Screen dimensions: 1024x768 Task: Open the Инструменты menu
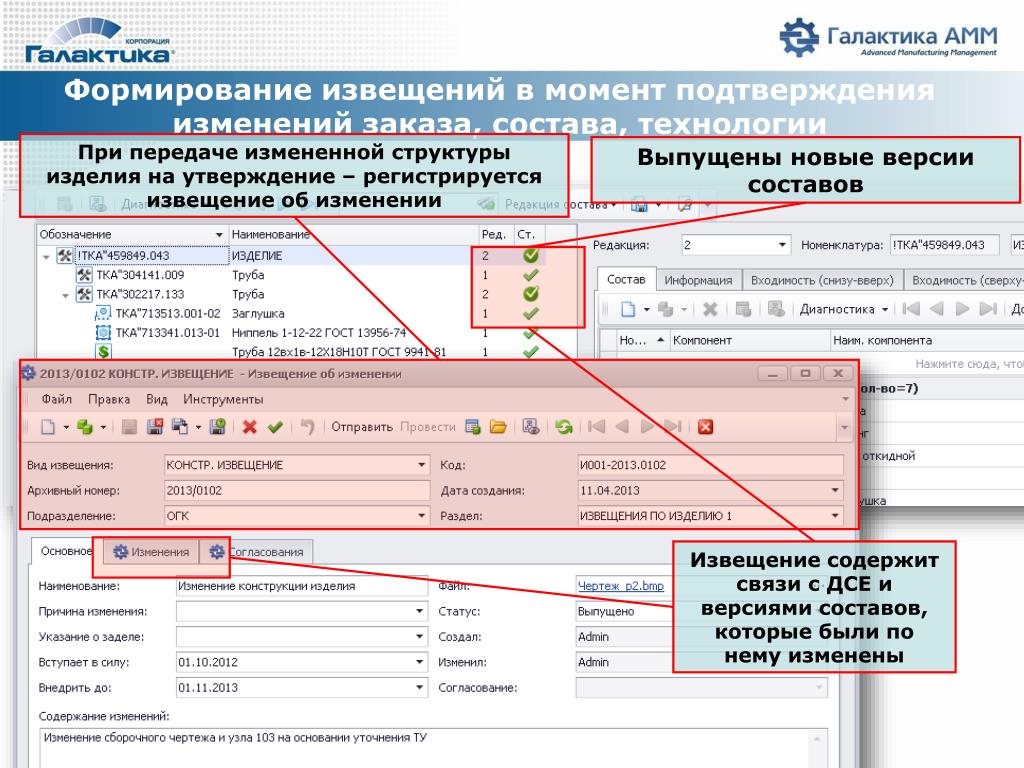pyautogui.click(x=223, y=399)
